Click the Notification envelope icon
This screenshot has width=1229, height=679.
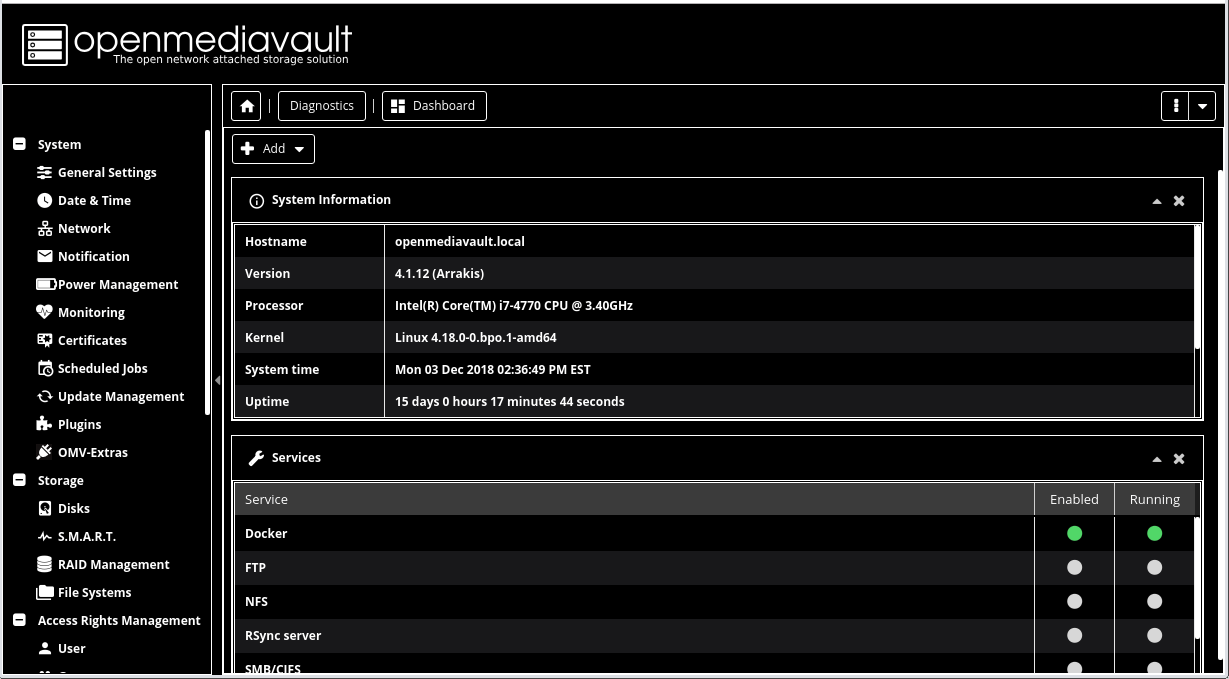[x=44, y=256]
